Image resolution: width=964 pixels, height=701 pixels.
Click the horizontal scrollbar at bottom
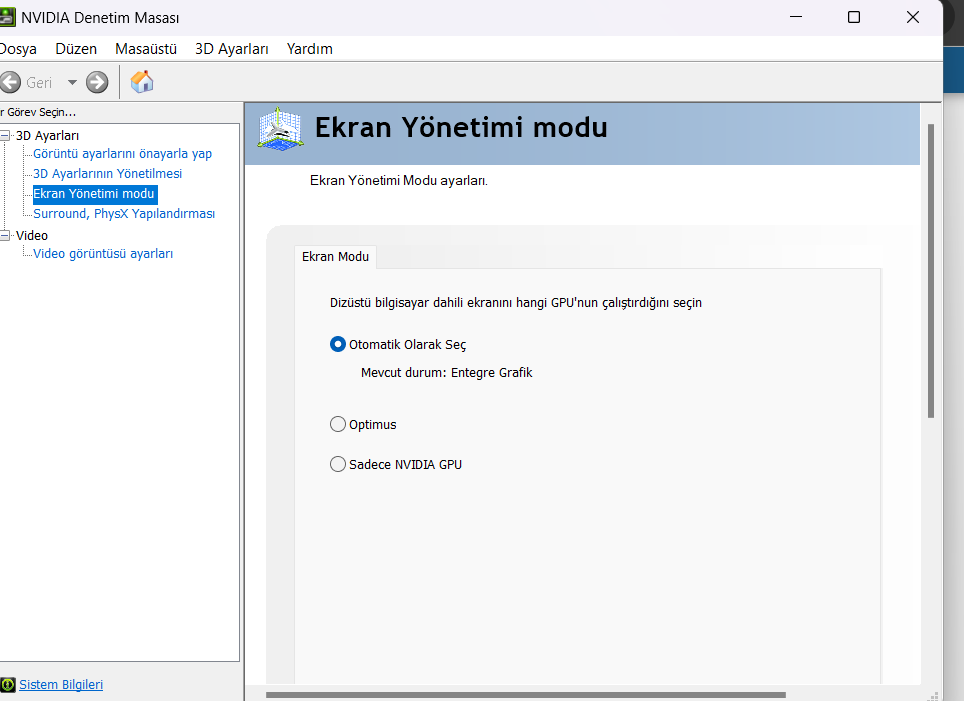pyautogui.click(x=526, y=695)
